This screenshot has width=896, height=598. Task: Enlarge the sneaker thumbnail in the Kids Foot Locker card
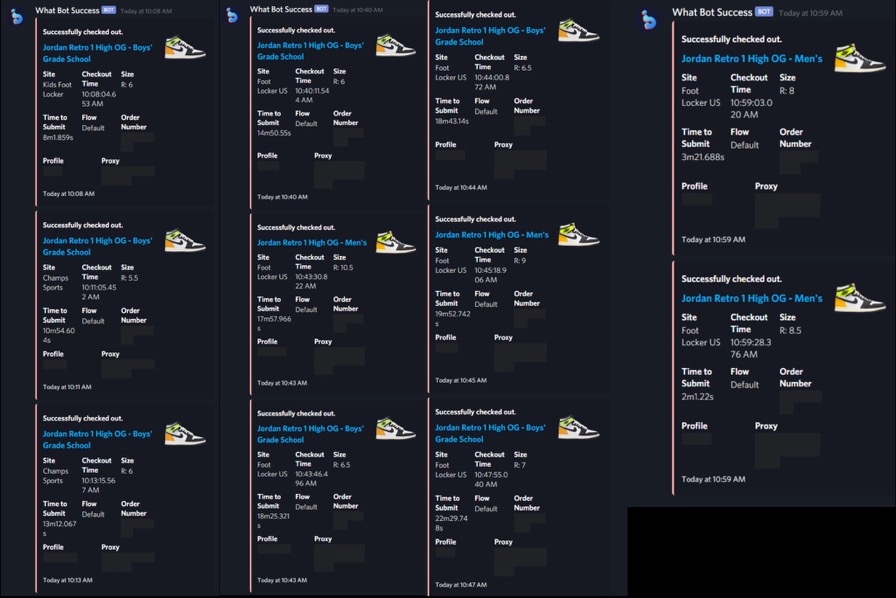185,48
